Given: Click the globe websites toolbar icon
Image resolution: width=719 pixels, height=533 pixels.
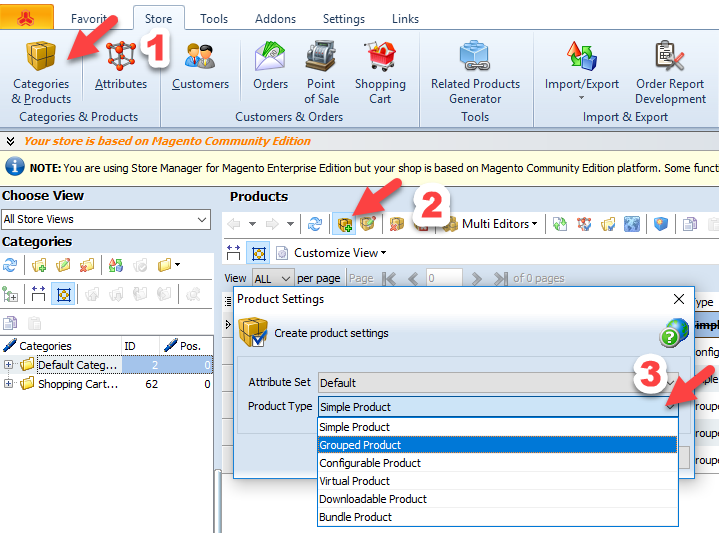Looking at the screenshot, I should tap(632, 224).
